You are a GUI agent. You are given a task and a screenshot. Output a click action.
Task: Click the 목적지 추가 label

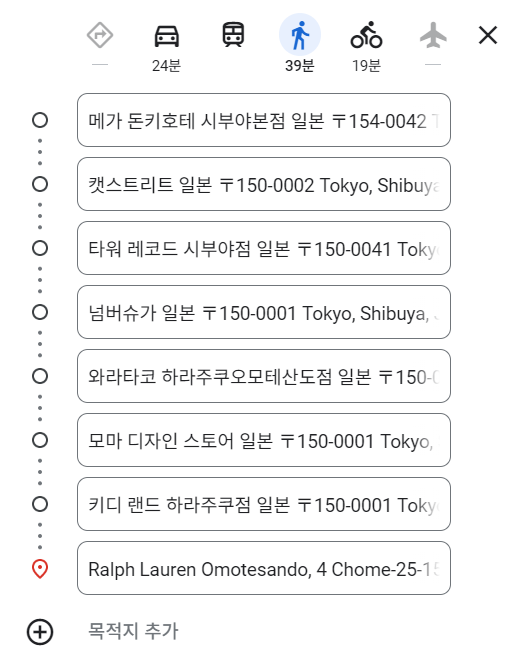click(133, 631)
